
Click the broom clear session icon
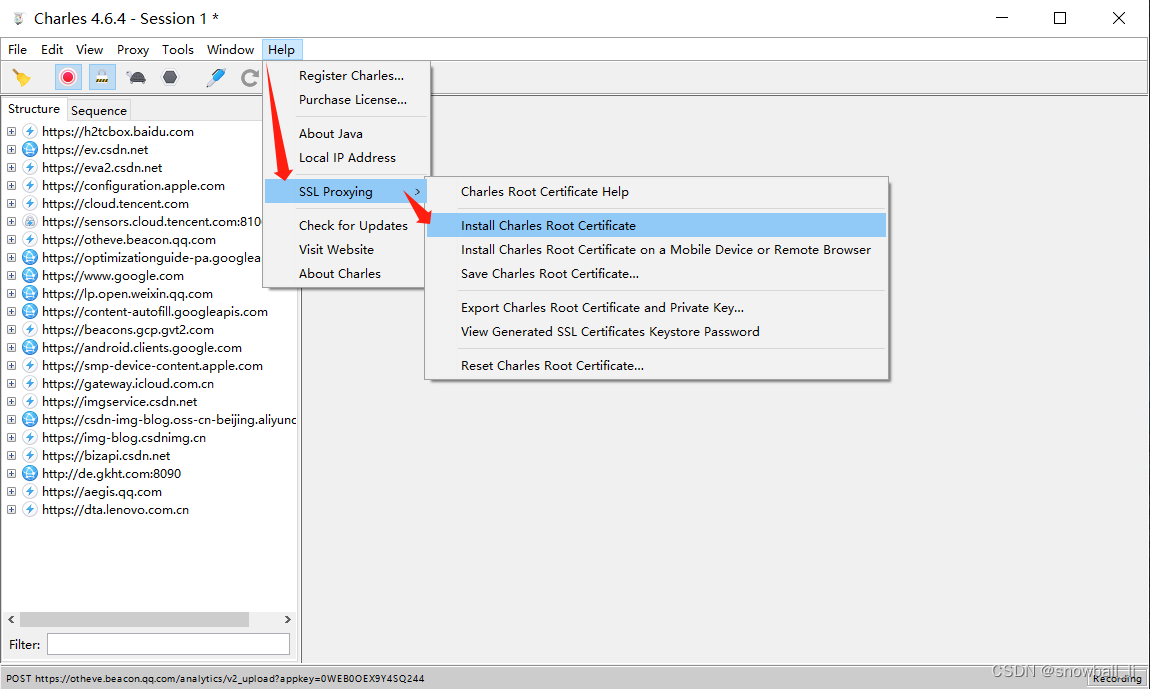click(x=22, y=77)
